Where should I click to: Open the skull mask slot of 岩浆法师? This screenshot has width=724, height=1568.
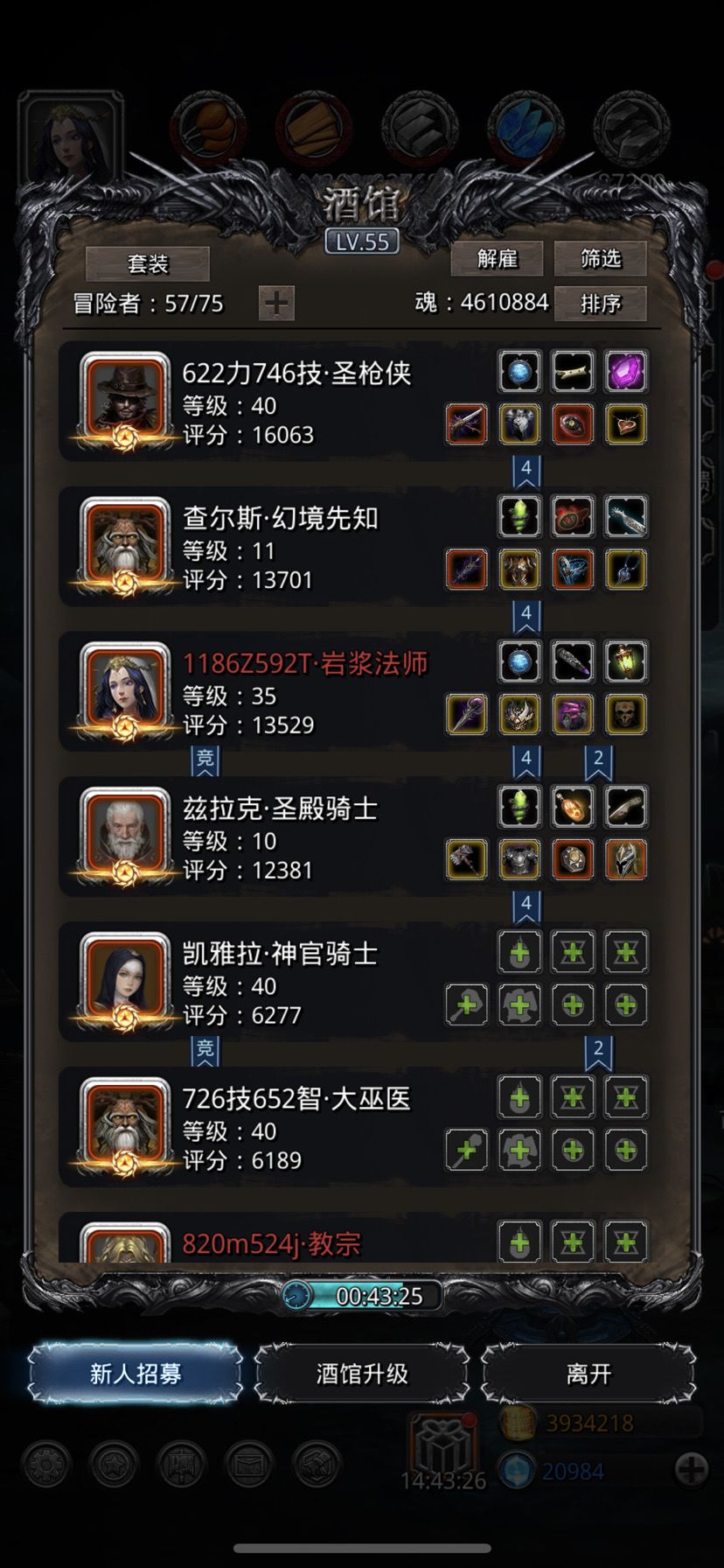626,715
